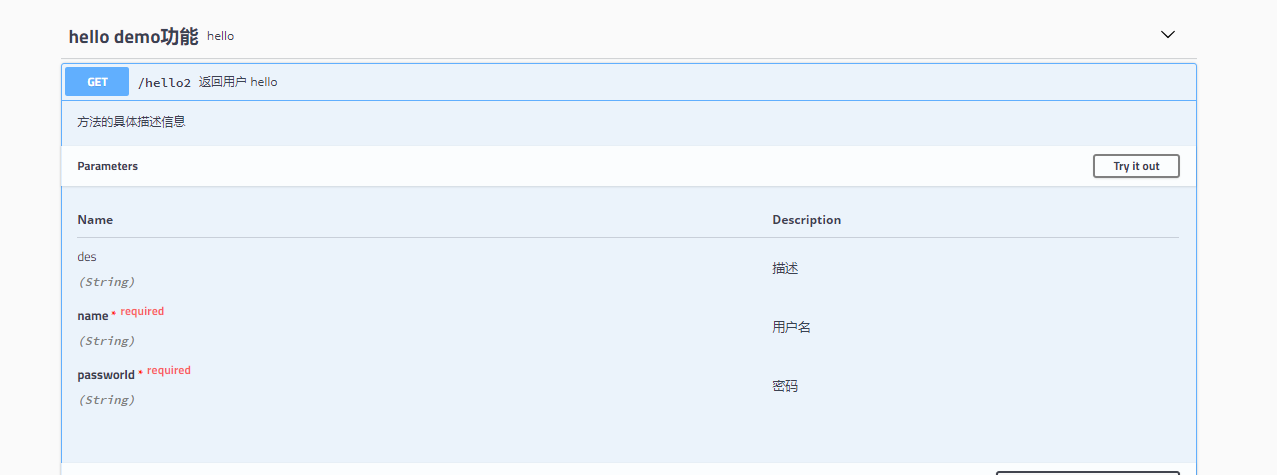Viewport: 1277px width, 475px height.
Task: Open the /hello2 endpoint path
Action: (x=164, y=83)
